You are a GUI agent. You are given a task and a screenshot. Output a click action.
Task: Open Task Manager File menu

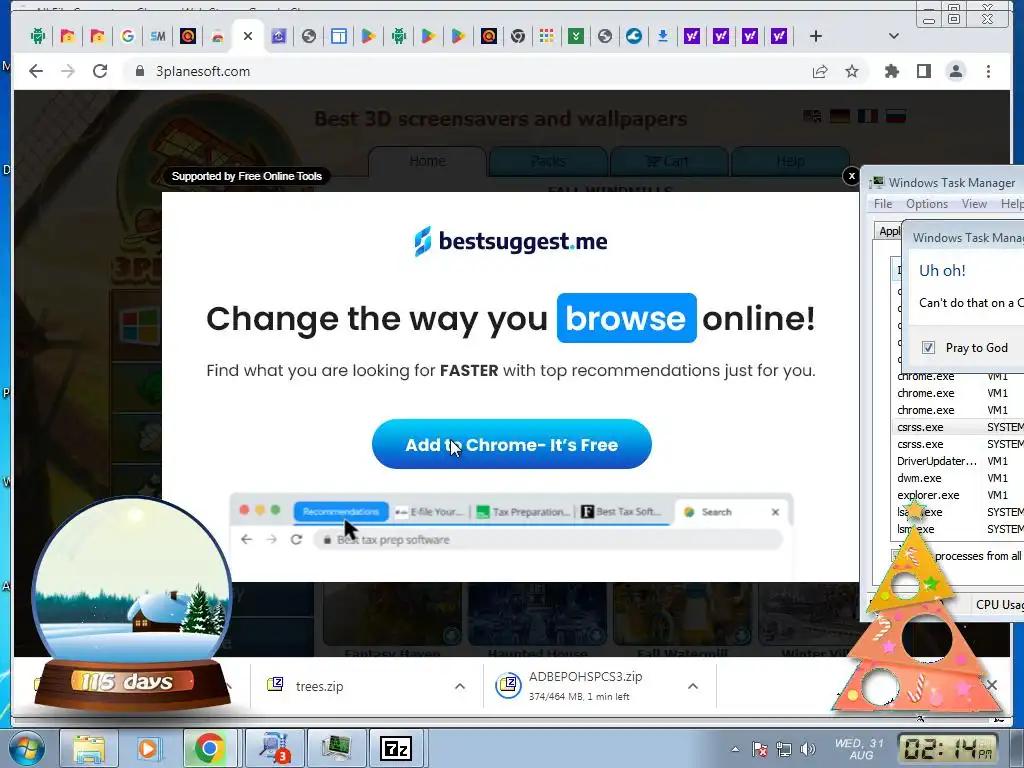click(x=883, y=204)
